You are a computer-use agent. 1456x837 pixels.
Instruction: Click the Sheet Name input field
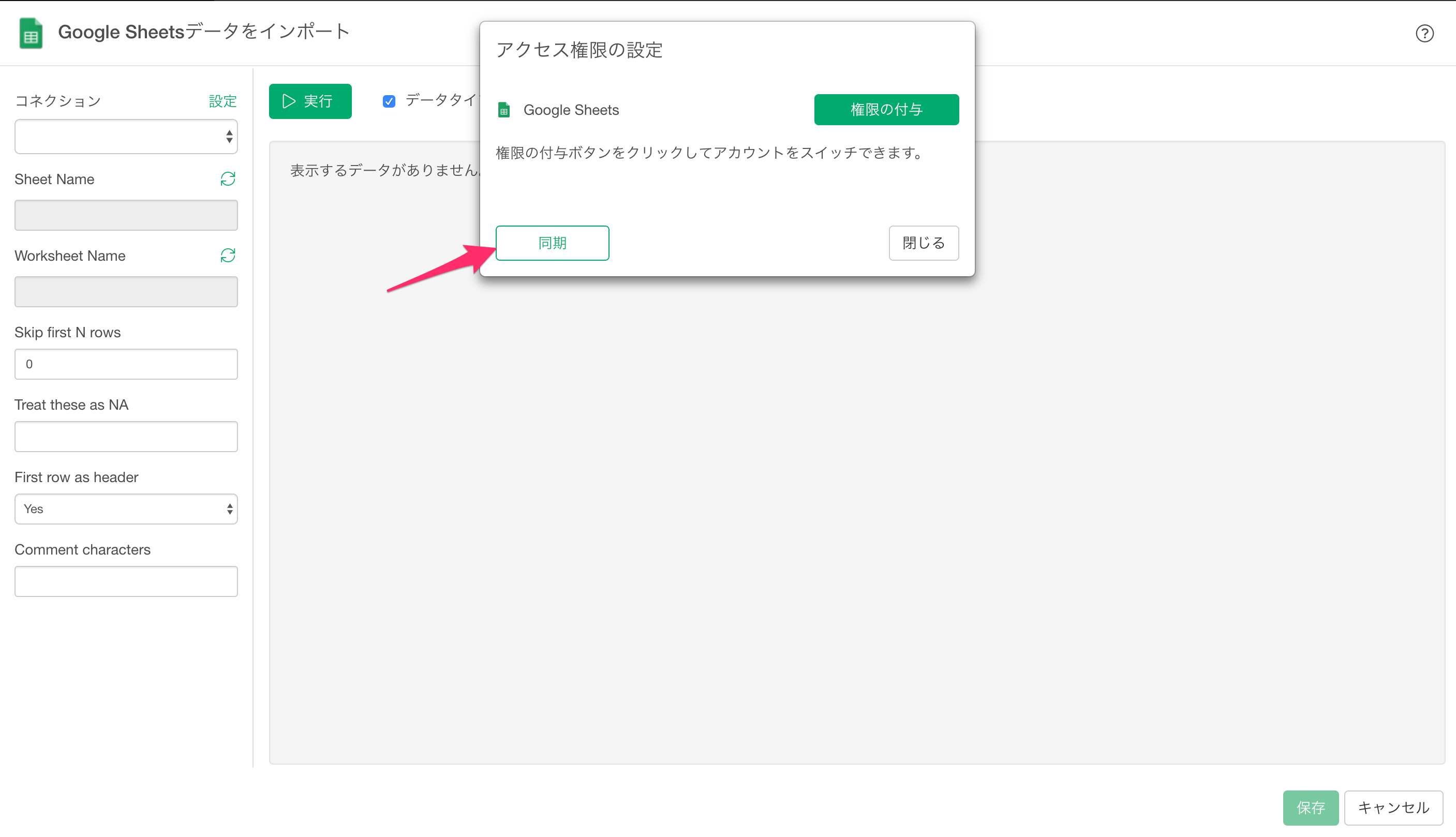click(126, 215)
